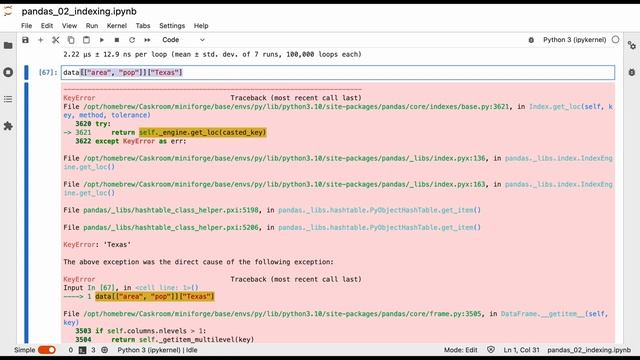Restart the kernel with the refresh icon
The width and height of the screenshot is (640, 360).
(132, 40)
